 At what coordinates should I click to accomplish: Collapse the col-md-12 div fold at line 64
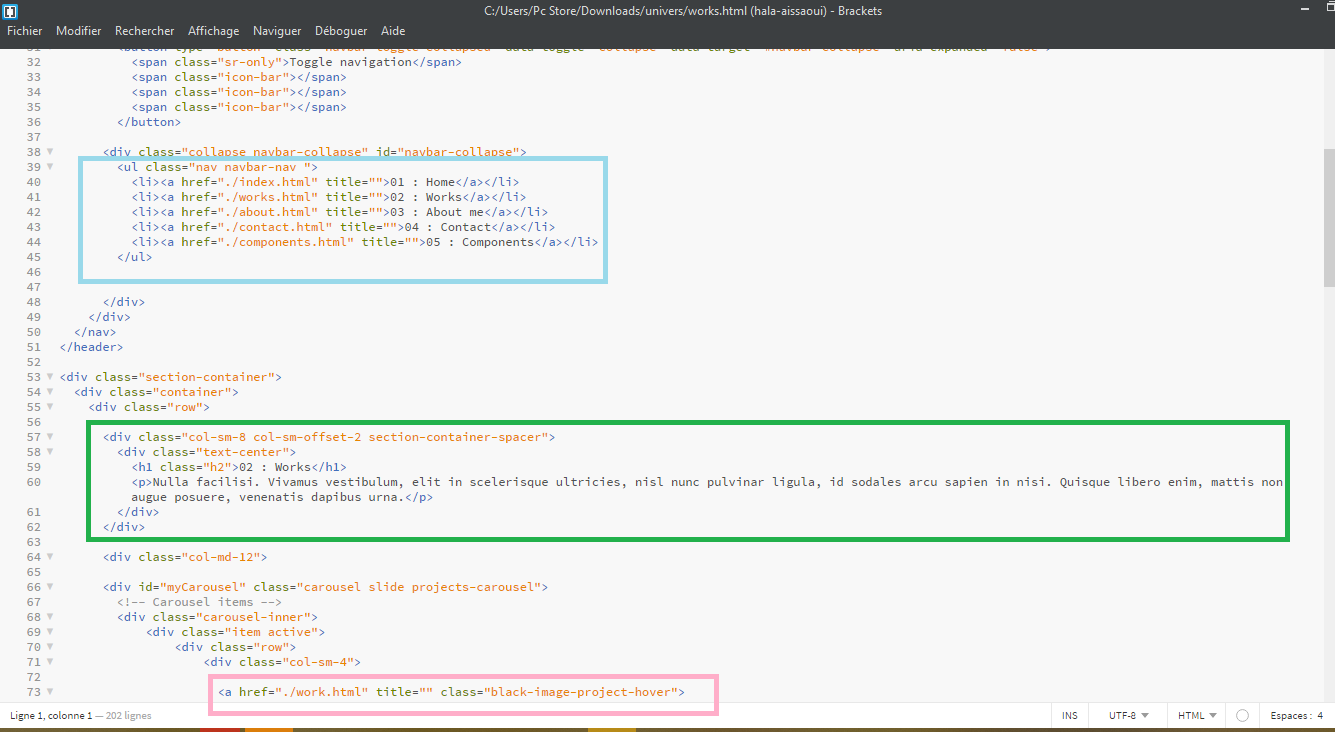[x=49, y=557]
